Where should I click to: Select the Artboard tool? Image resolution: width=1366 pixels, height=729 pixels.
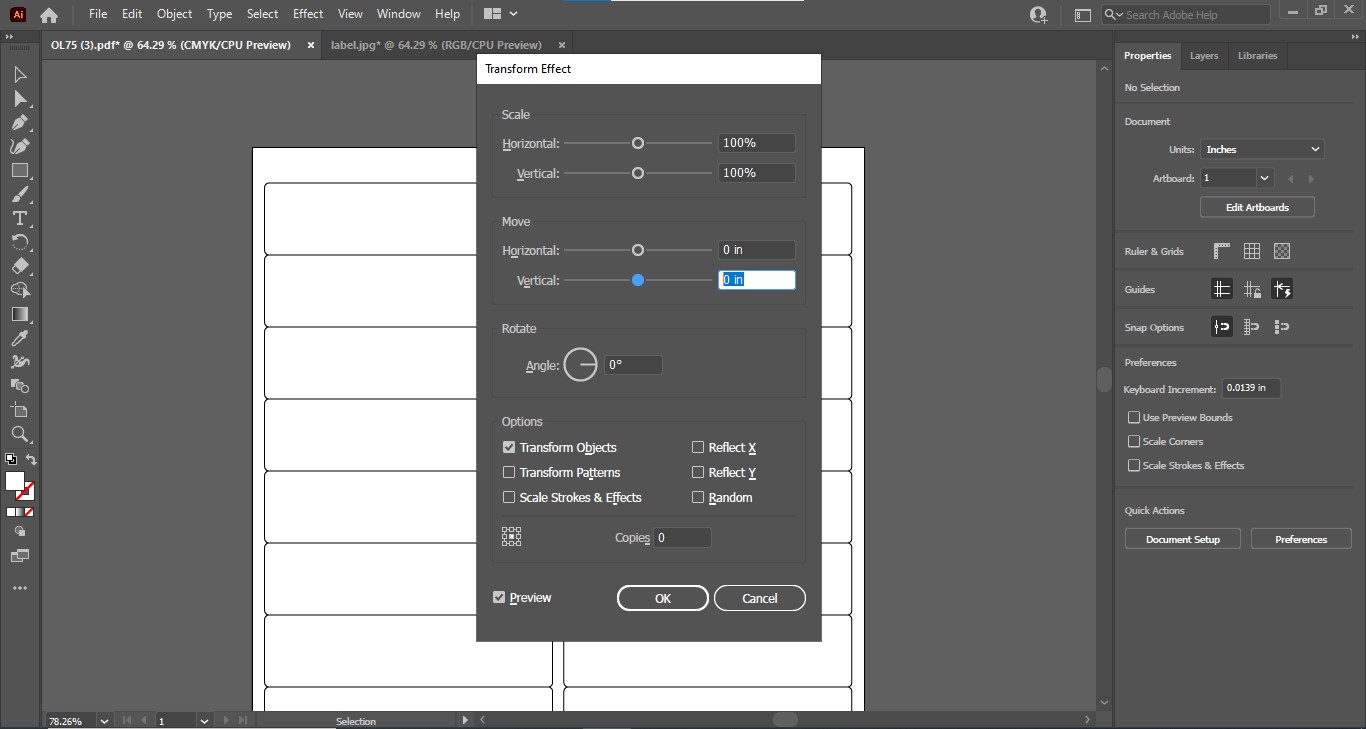(x=19, y=410)
